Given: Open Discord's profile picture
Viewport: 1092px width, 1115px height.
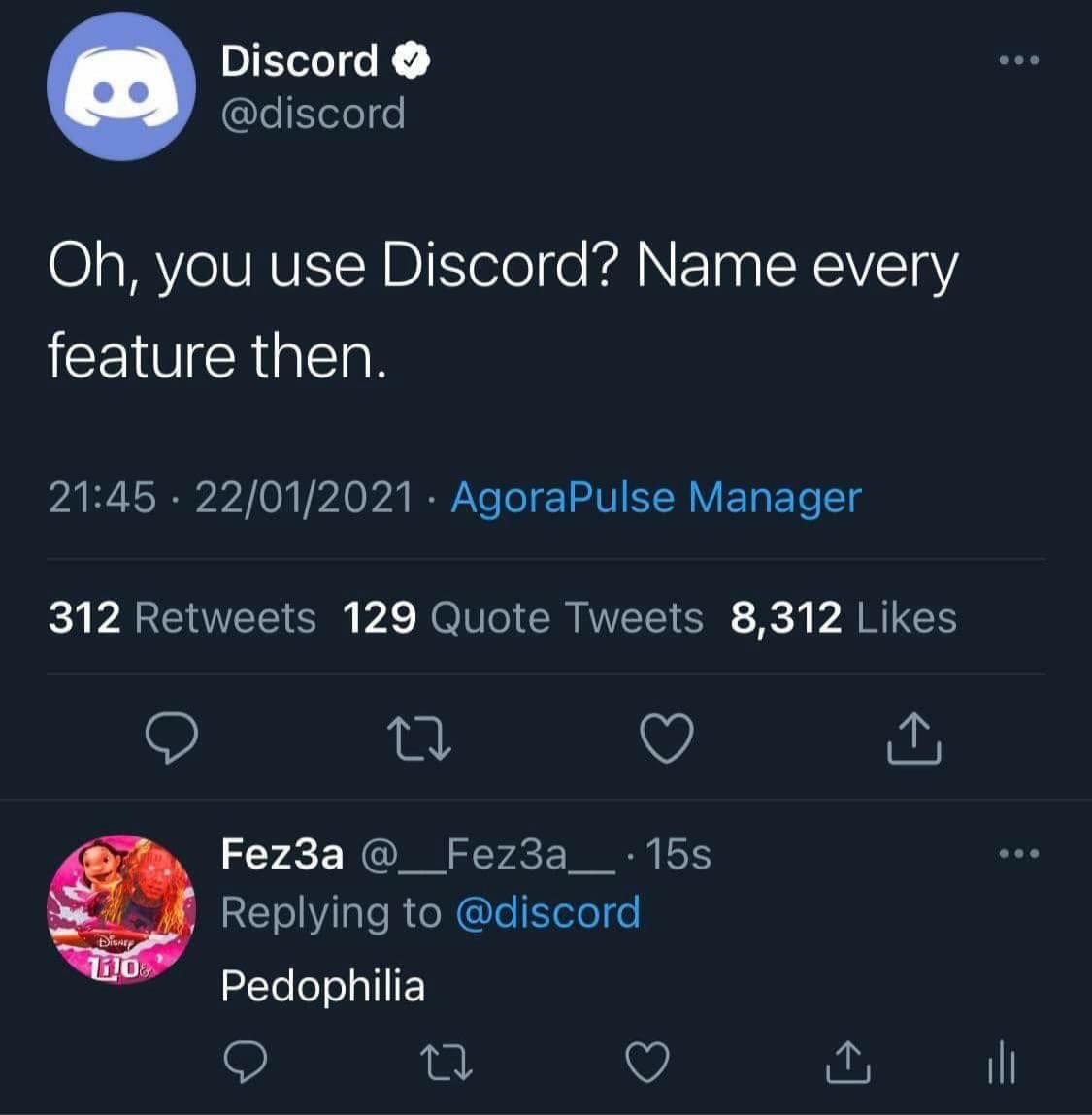Looking at the screenshot, I should click(x=120, y=86).
